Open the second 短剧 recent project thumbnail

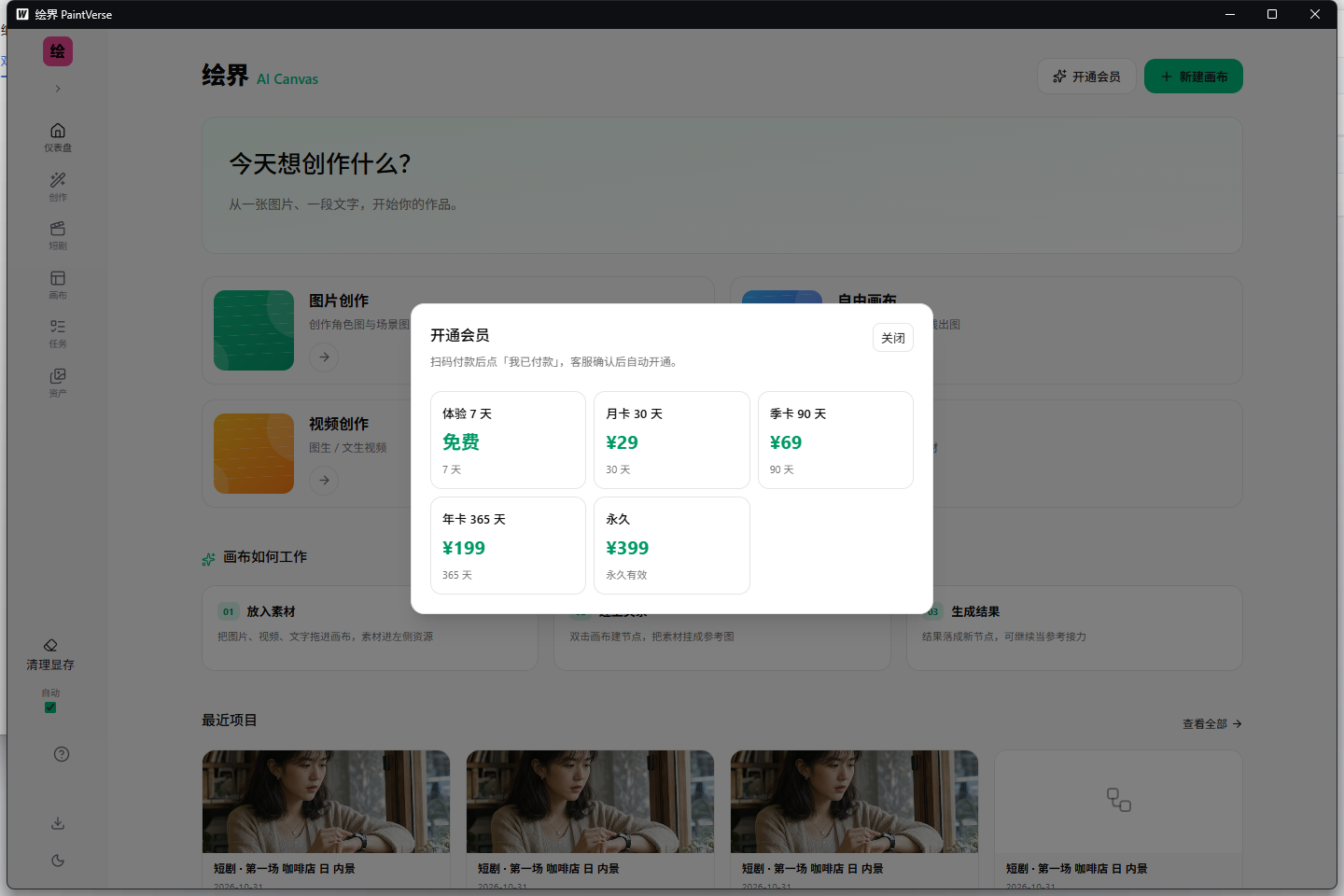click(590, 802)
